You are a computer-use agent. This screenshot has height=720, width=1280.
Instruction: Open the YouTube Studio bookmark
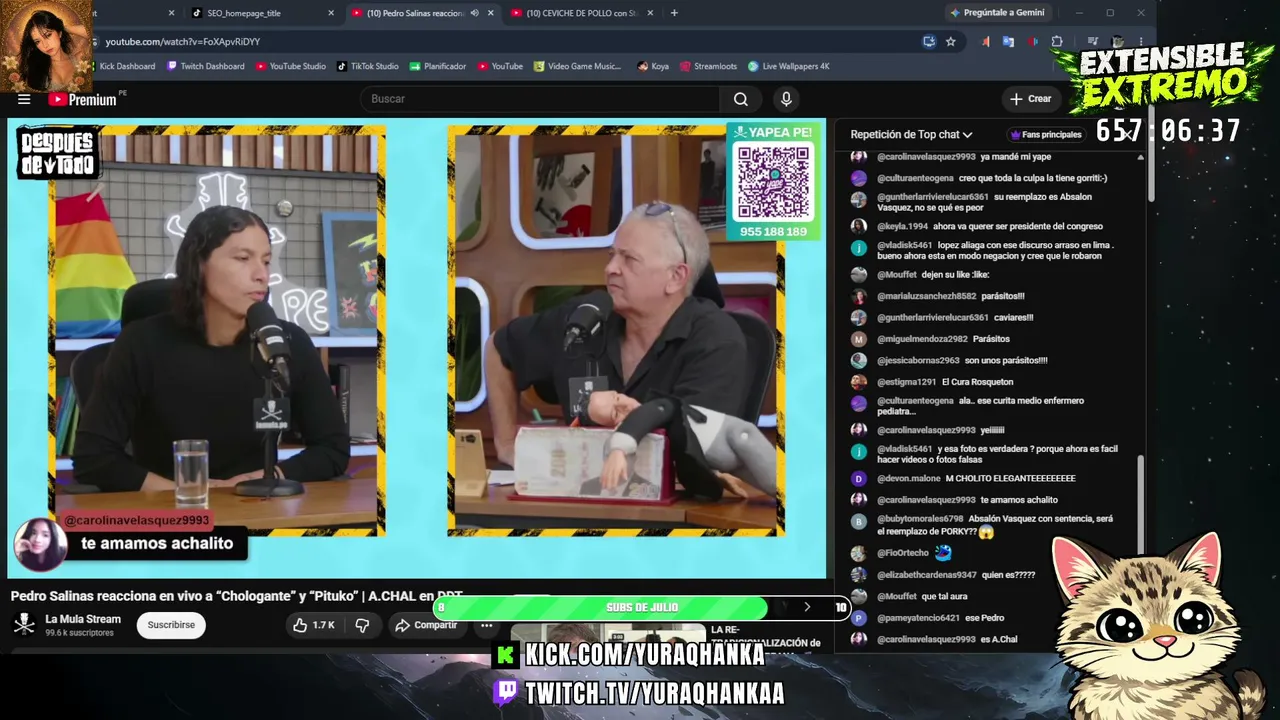click(x=291, y=66)
